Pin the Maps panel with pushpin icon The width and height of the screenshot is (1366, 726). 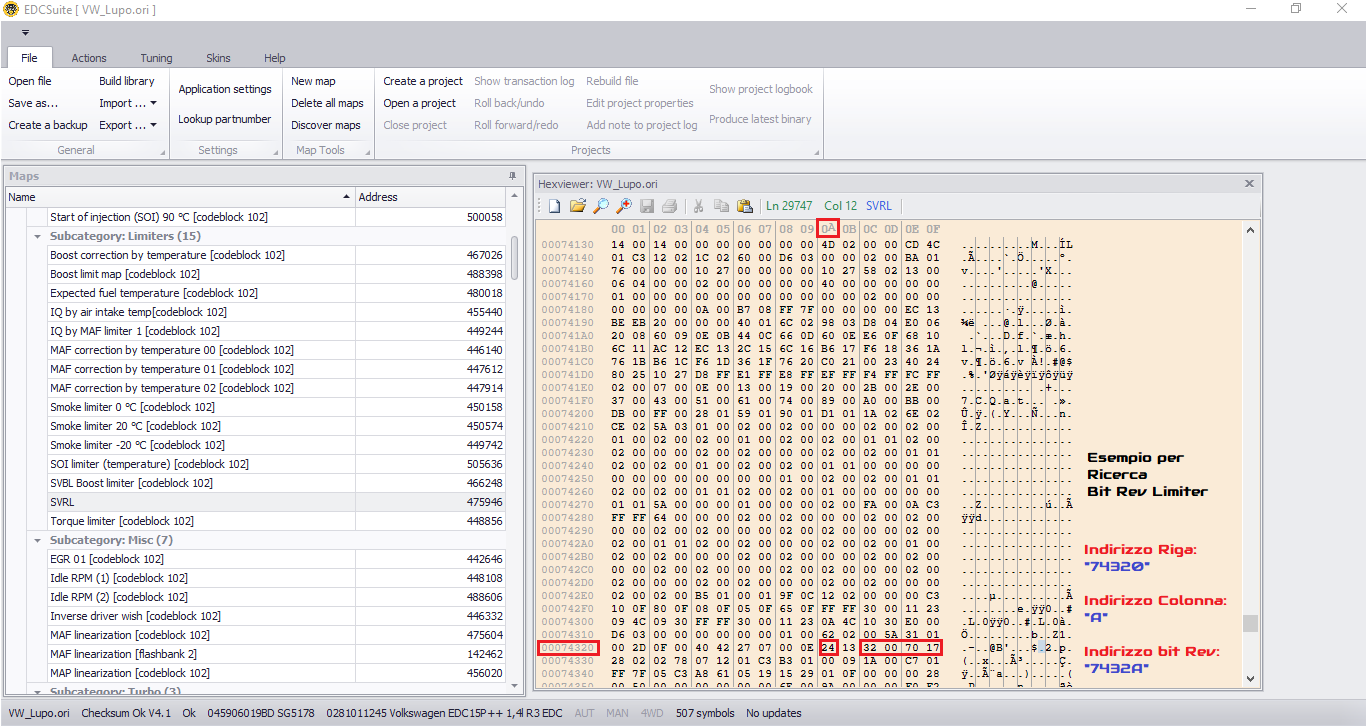coord(514,176)
